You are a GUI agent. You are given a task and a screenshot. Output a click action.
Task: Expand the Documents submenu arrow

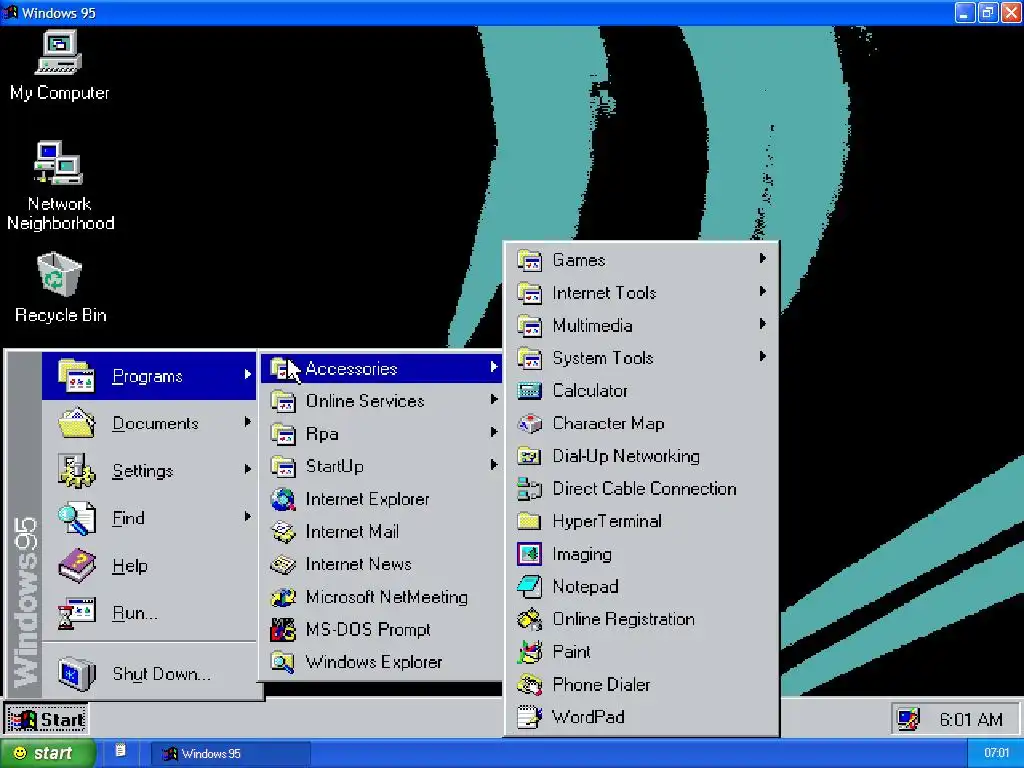(248, 422)
